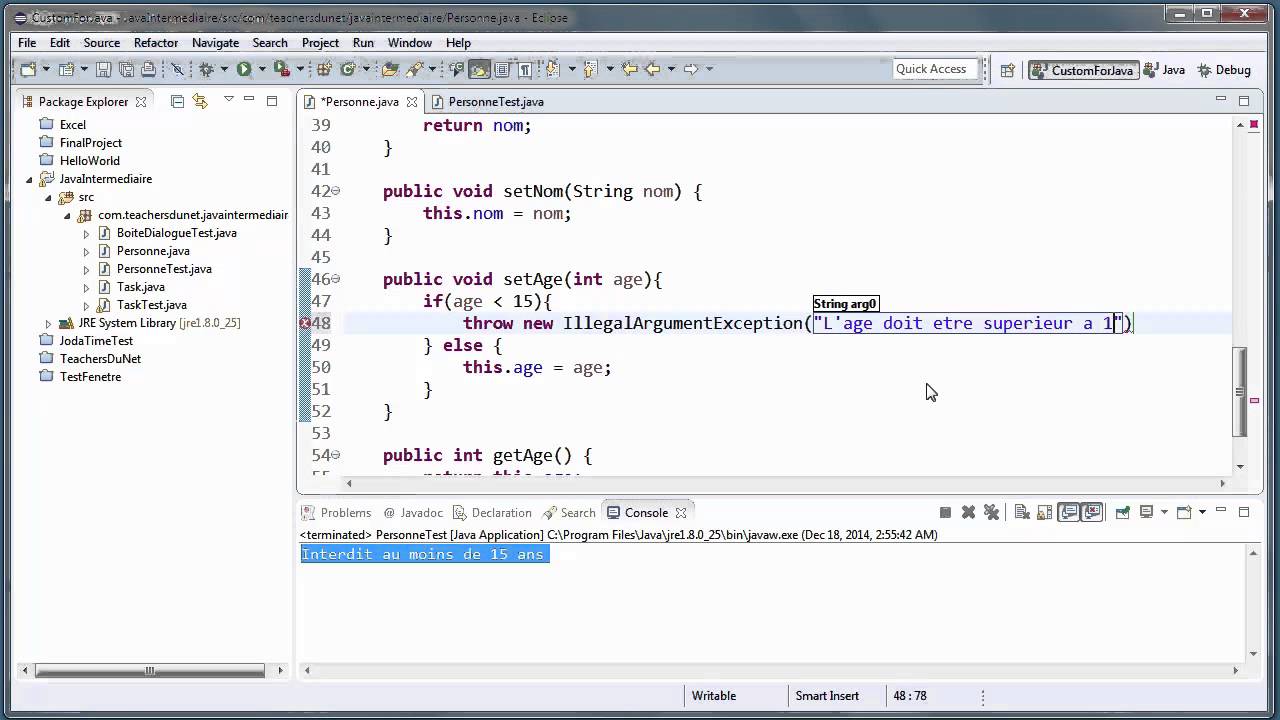Click the Last Edit Location arrow icon
1280x720 pixels.
[629, 69]
